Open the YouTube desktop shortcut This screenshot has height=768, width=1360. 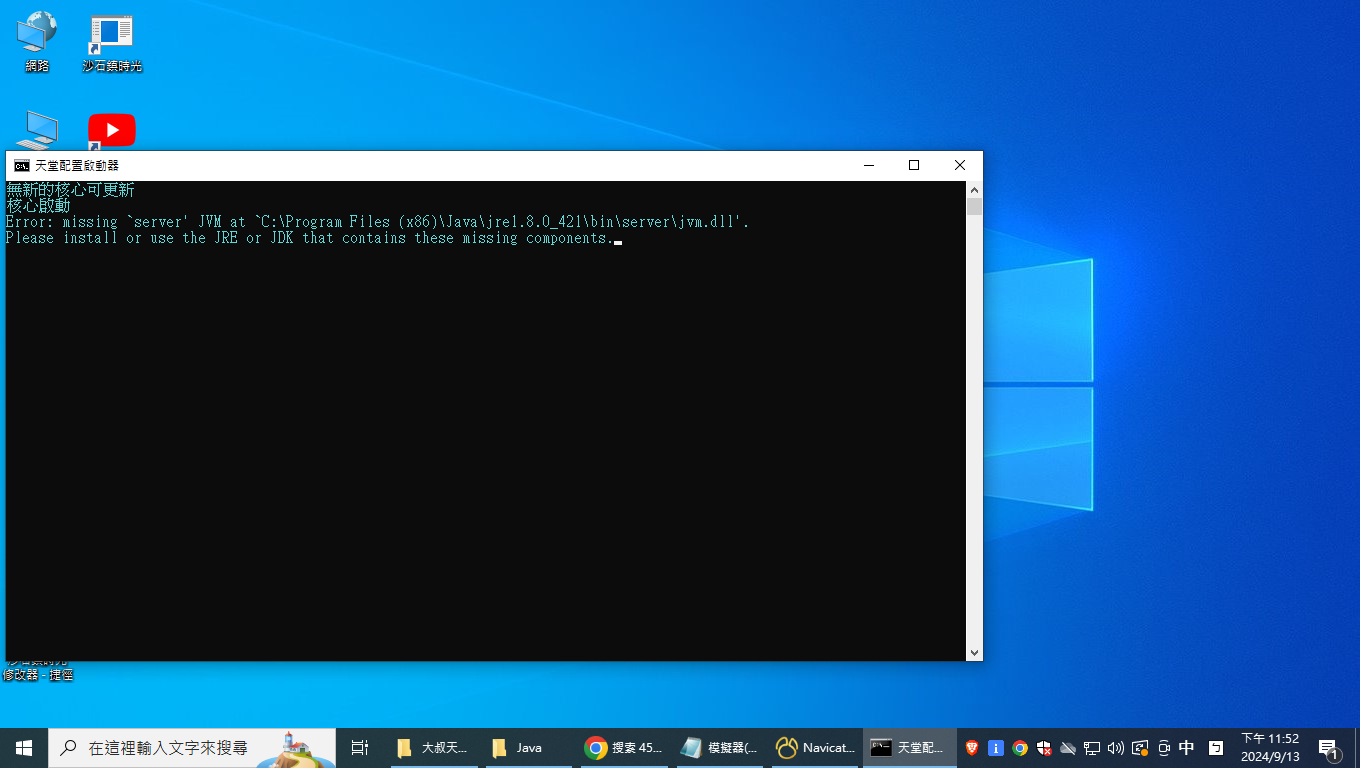(x=112, y=131)
